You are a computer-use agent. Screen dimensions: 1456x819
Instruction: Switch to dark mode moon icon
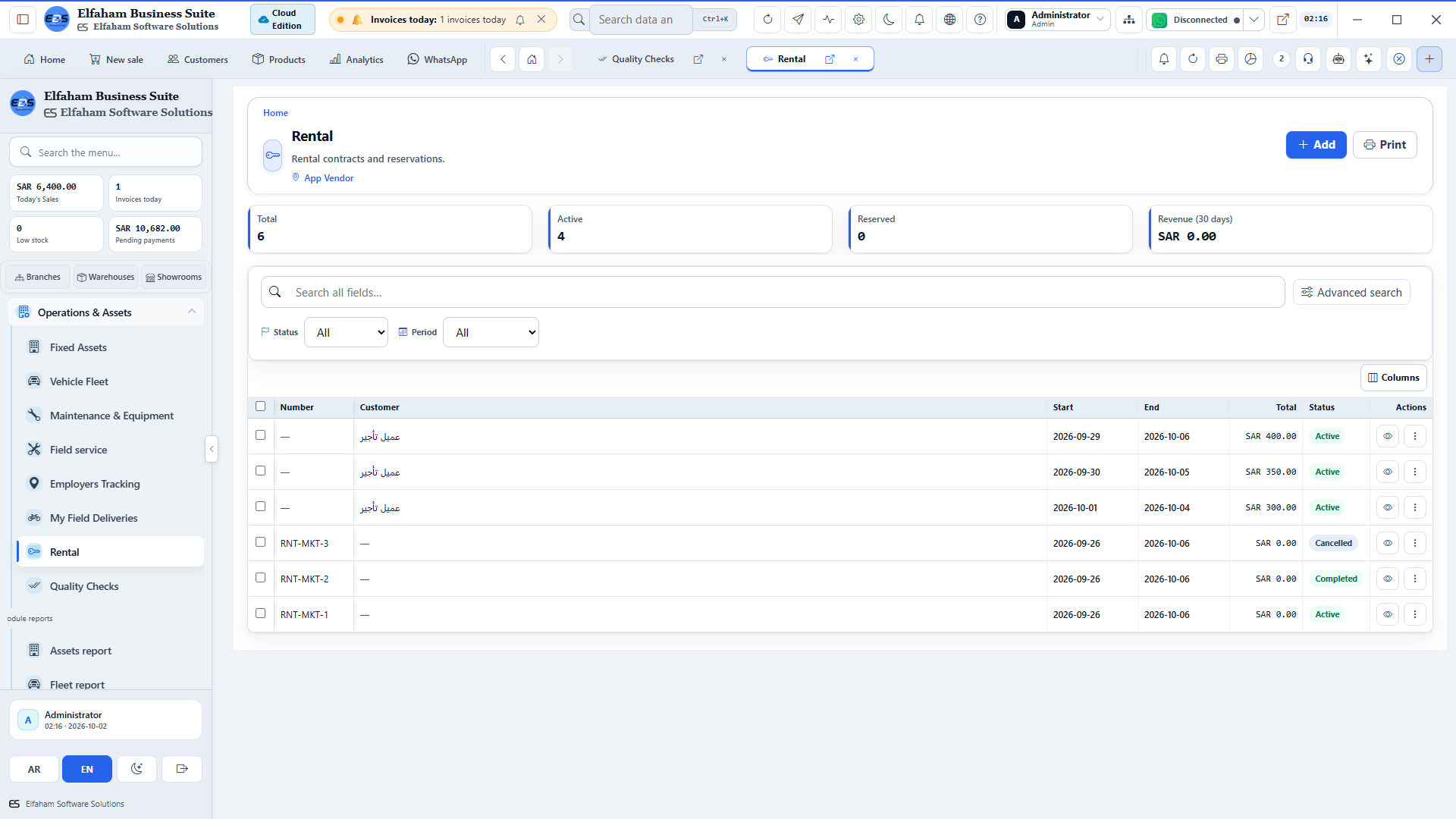[889, 20]
